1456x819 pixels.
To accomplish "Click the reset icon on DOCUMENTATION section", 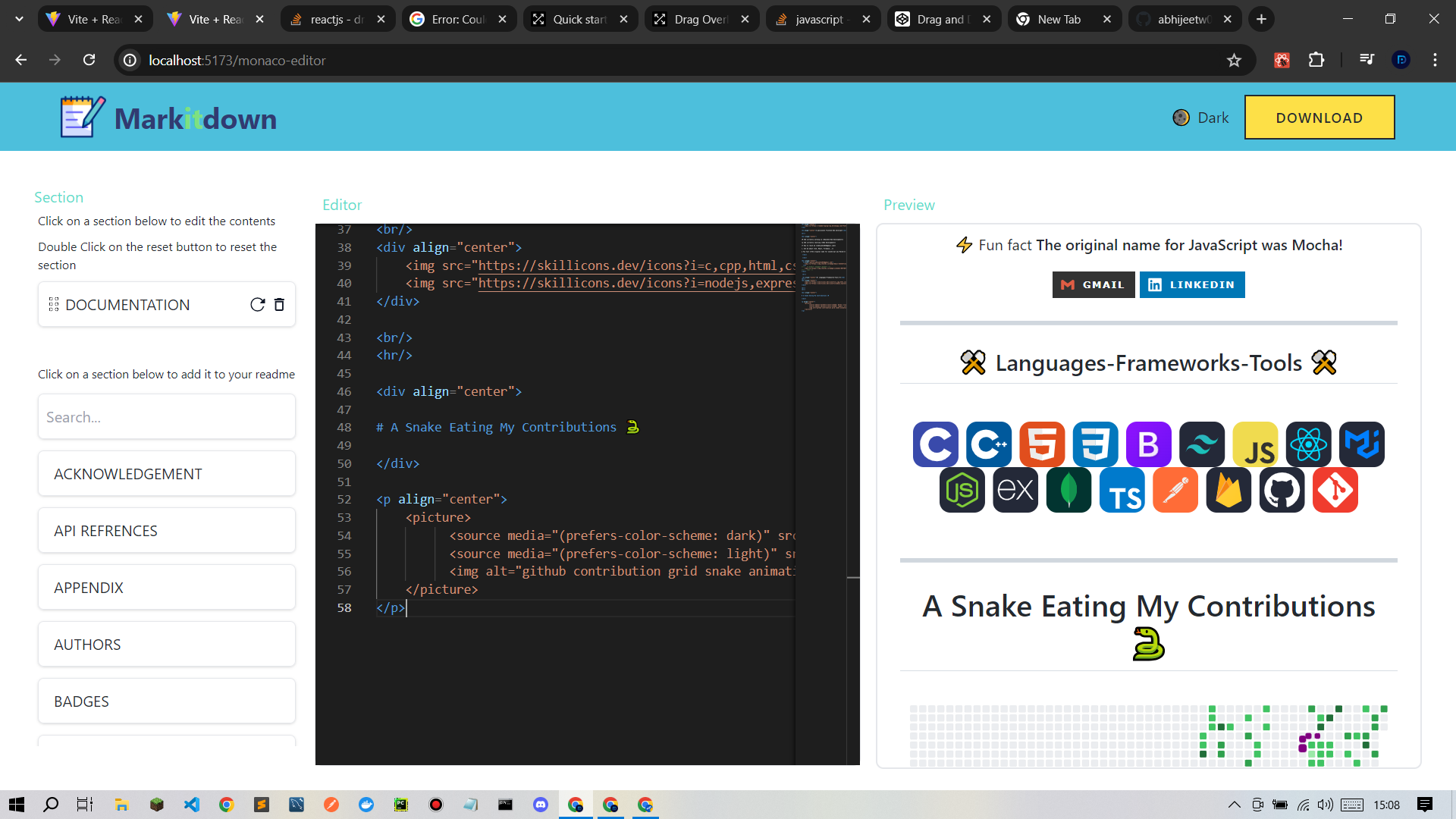I will tap(257, 304).
